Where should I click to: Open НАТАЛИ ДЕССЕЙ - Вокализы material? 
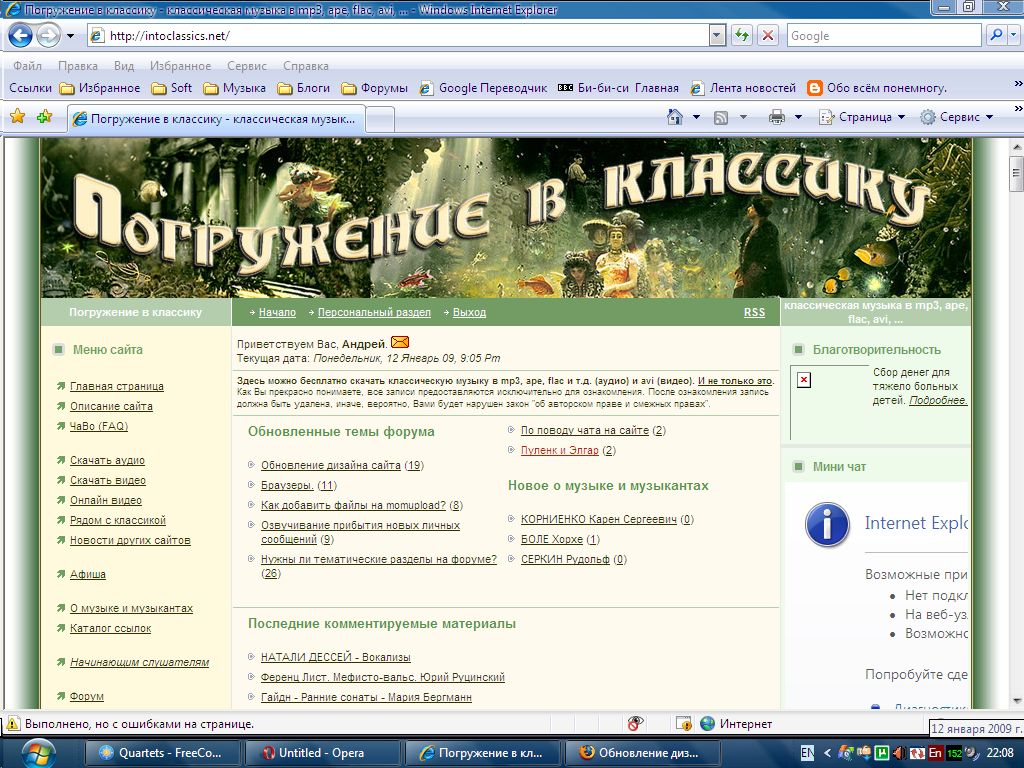[336, 658]
